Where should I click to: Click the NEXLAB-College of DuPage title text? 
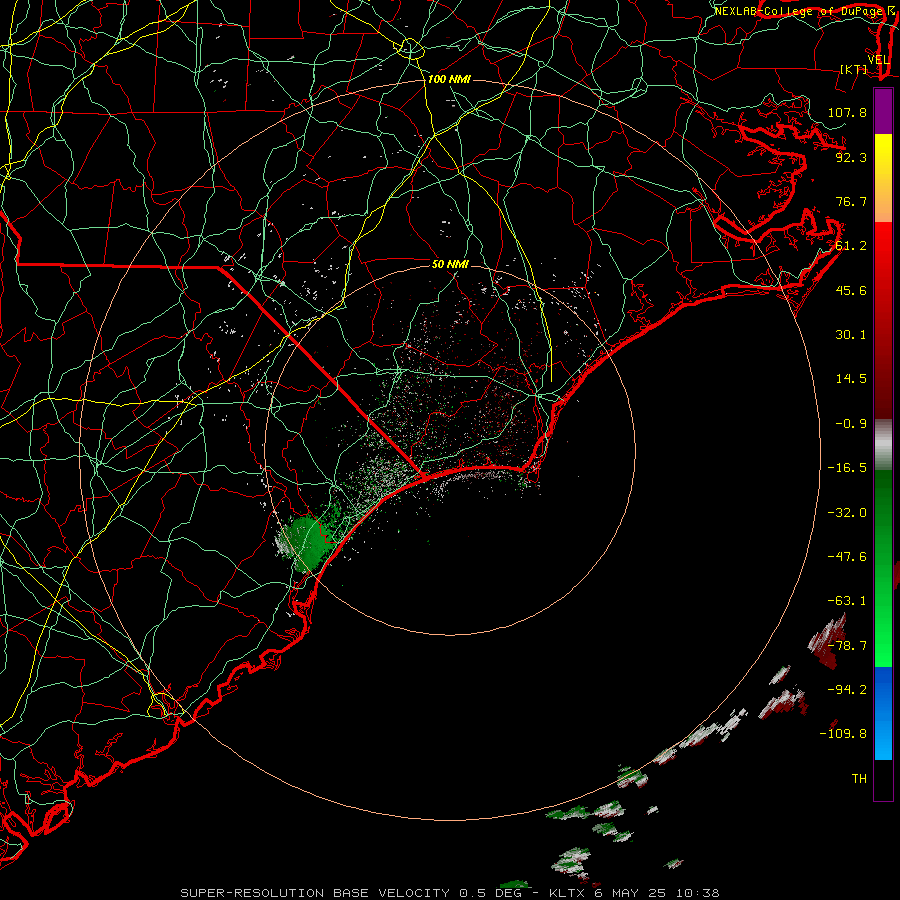point(800,11)
